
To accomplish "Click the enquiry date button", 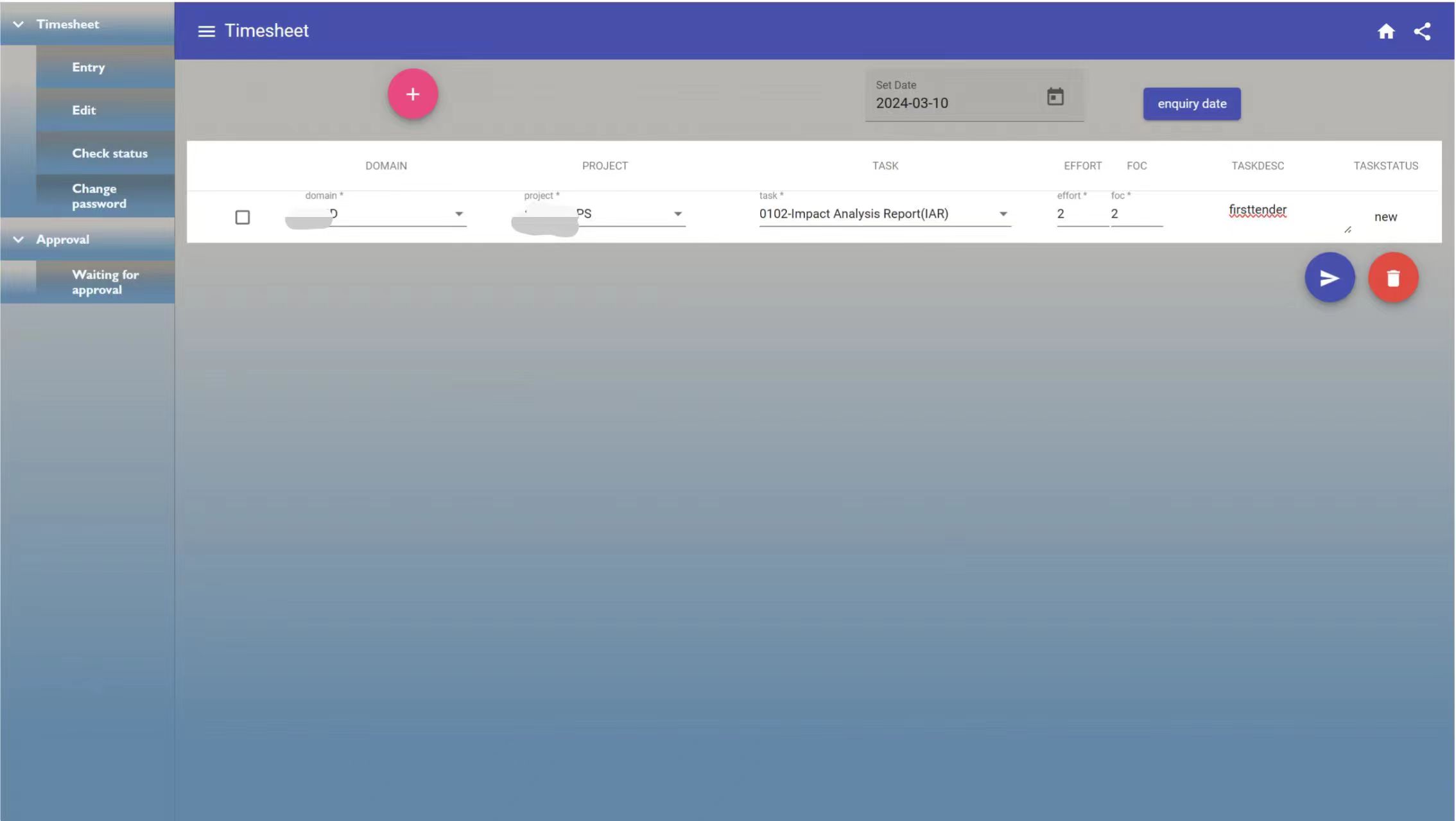I will point(1192,103).
